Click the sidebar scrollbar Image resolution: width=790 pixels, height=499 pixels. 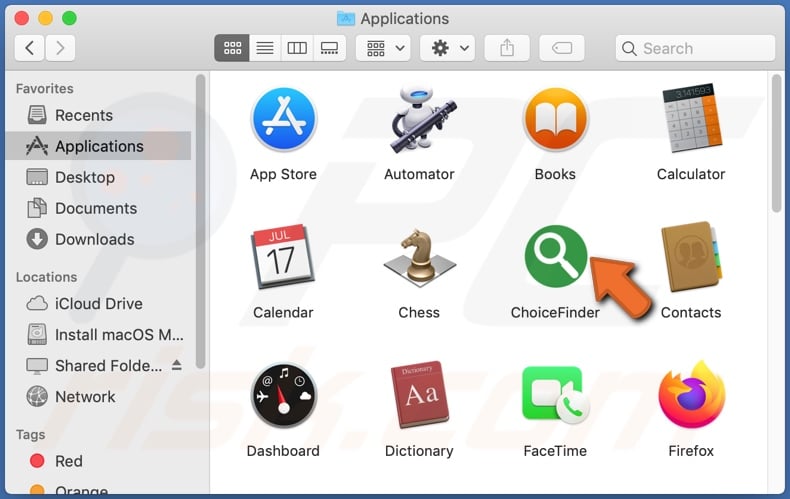(x=201, y=222)
